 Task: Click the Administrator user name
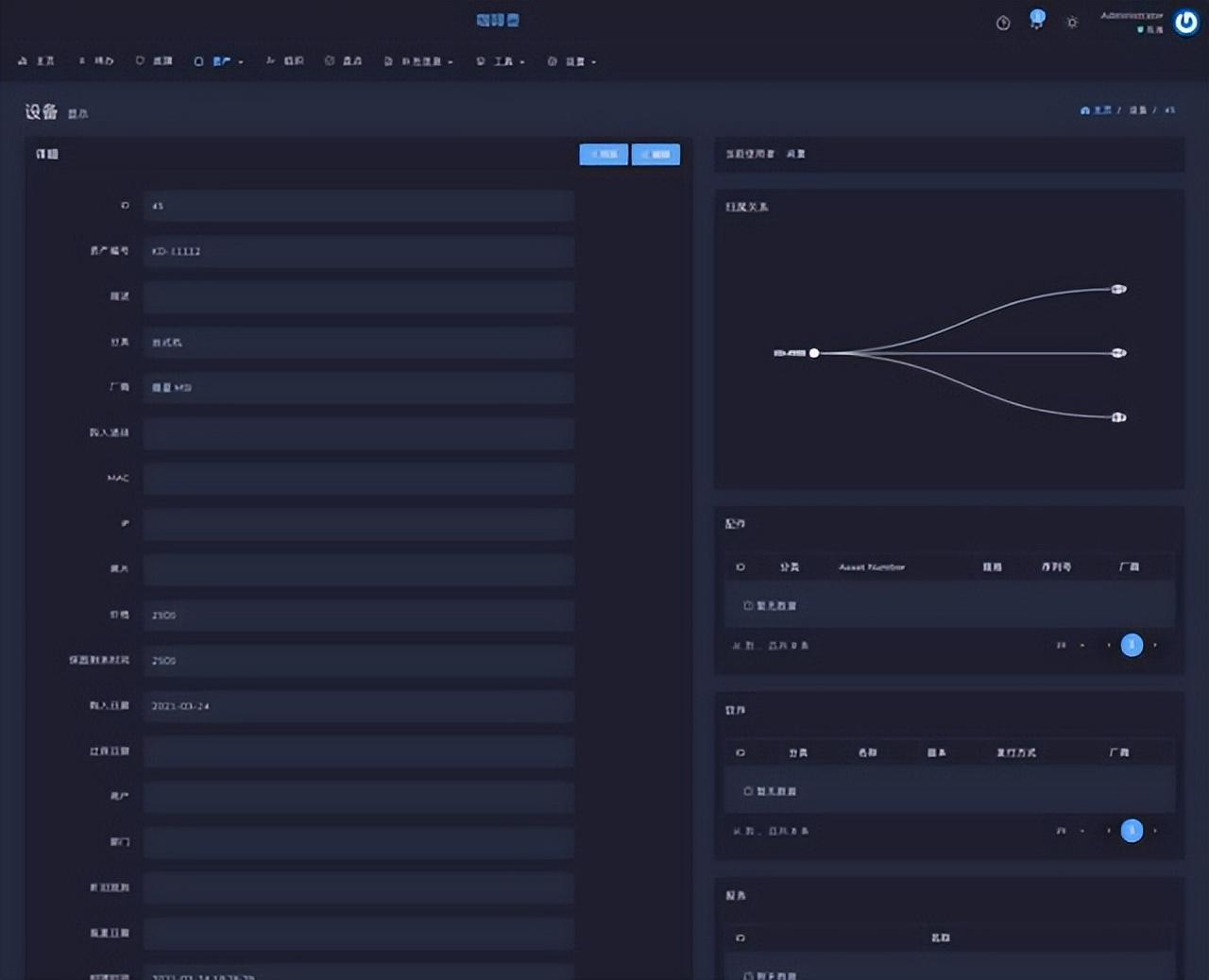(x=1131, y=16)
